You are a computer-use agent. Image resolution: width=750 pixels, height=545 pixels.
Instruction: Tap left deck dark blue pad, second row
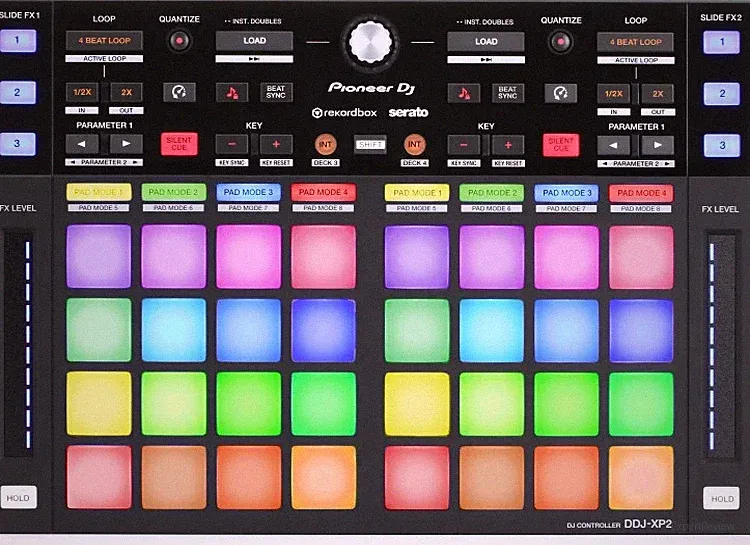(x=323, y=330)
